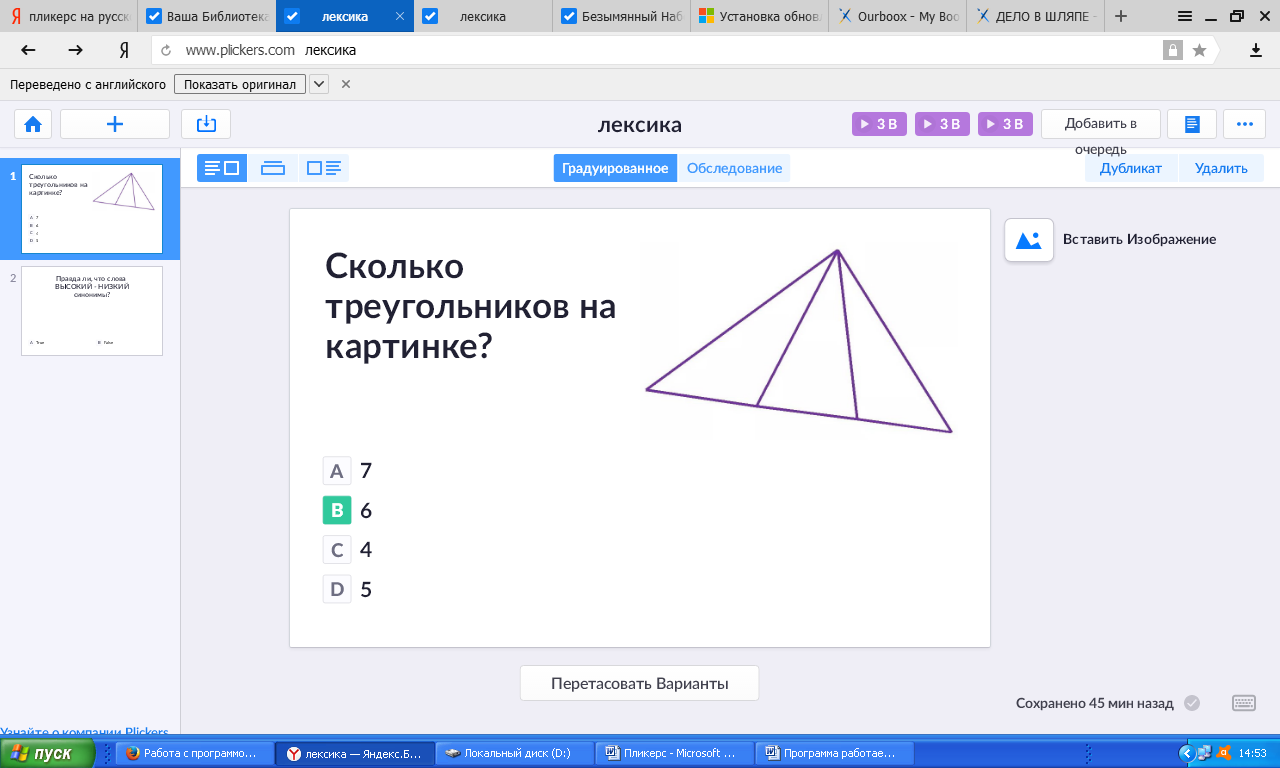Mark answer C as correct
Image resolution: width=1280 pixels, height=768 pixels.
tap(337, 550)
